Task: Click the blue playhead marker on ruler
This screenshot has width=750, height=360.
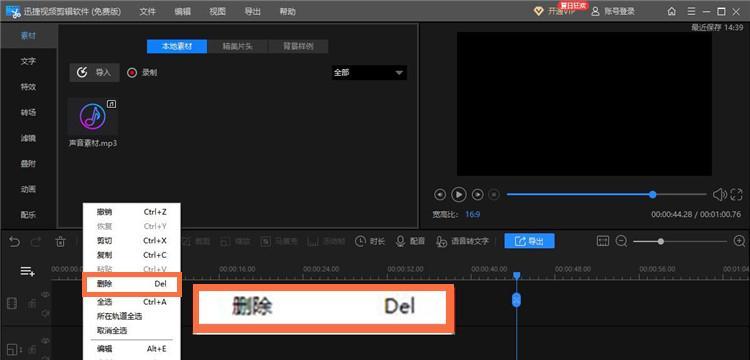Action: (x=517, y=275)
